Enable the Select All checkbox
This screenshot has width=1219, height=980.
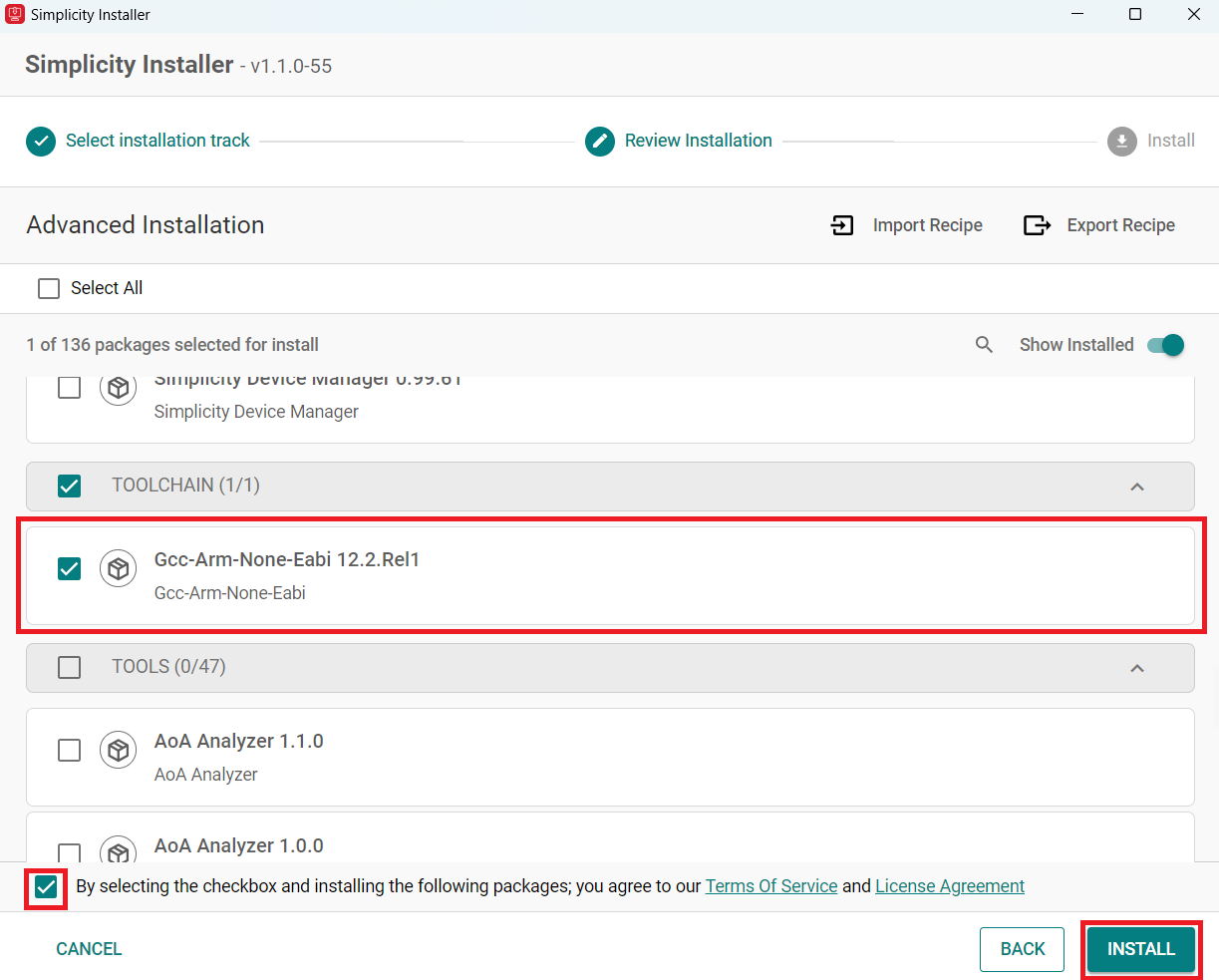[49, 288]
